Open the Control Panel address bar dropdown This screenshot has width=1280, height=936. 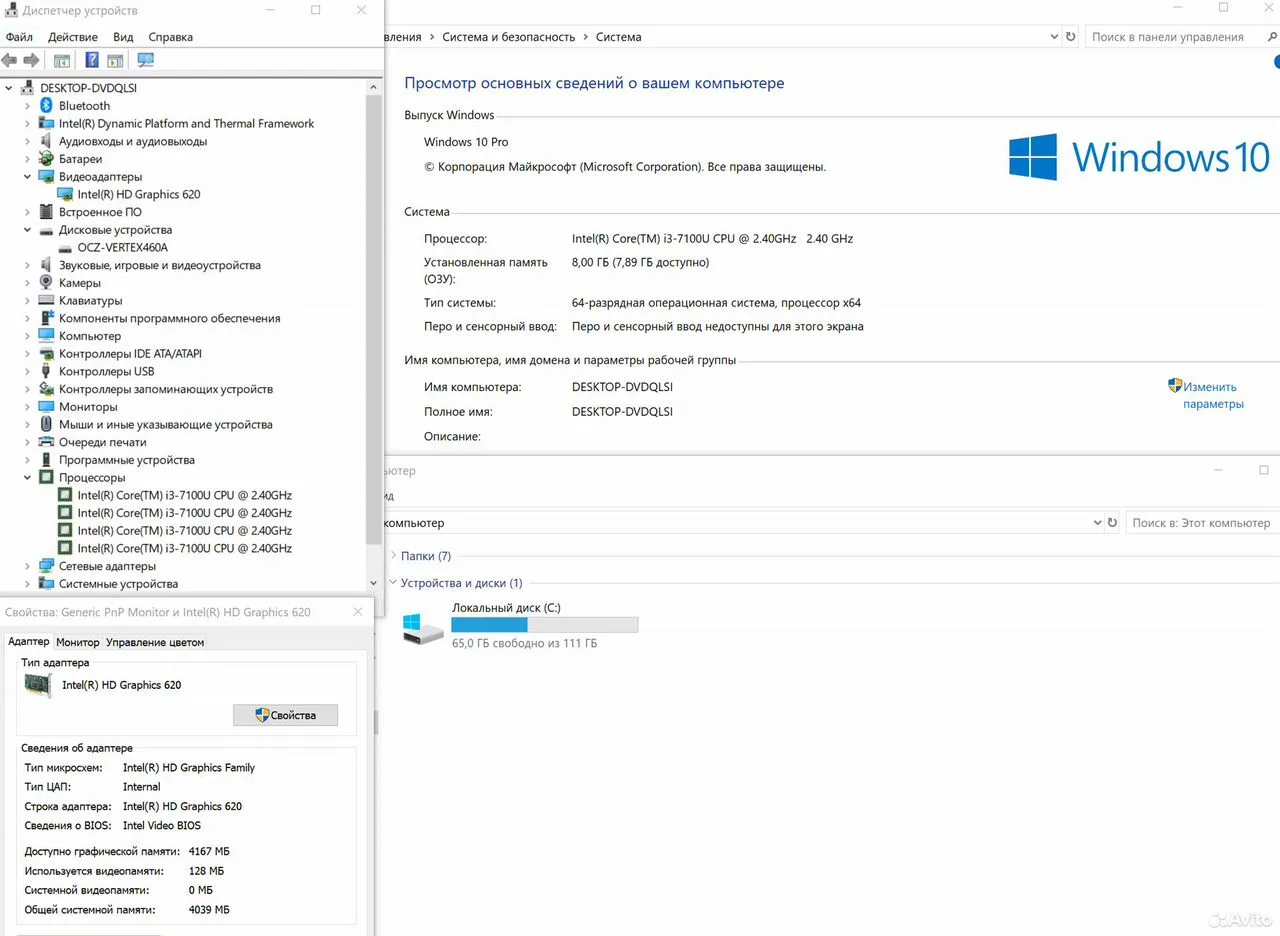click(x=1054, y=37)
